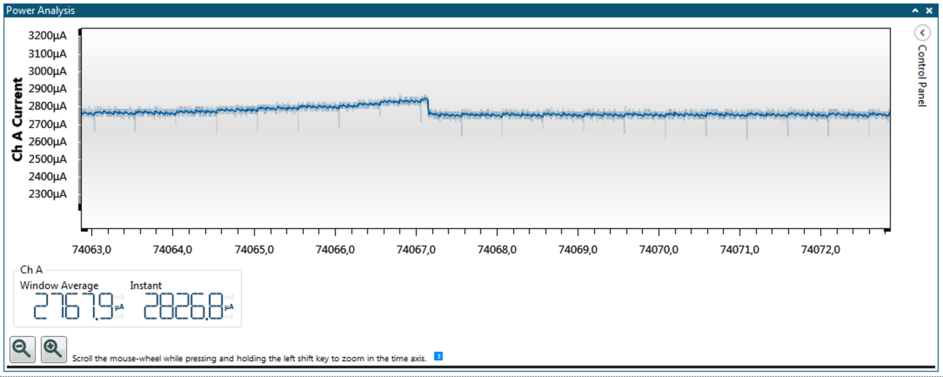Click the 74071,0 time axis label
The image size is (943, 377).
739,249
